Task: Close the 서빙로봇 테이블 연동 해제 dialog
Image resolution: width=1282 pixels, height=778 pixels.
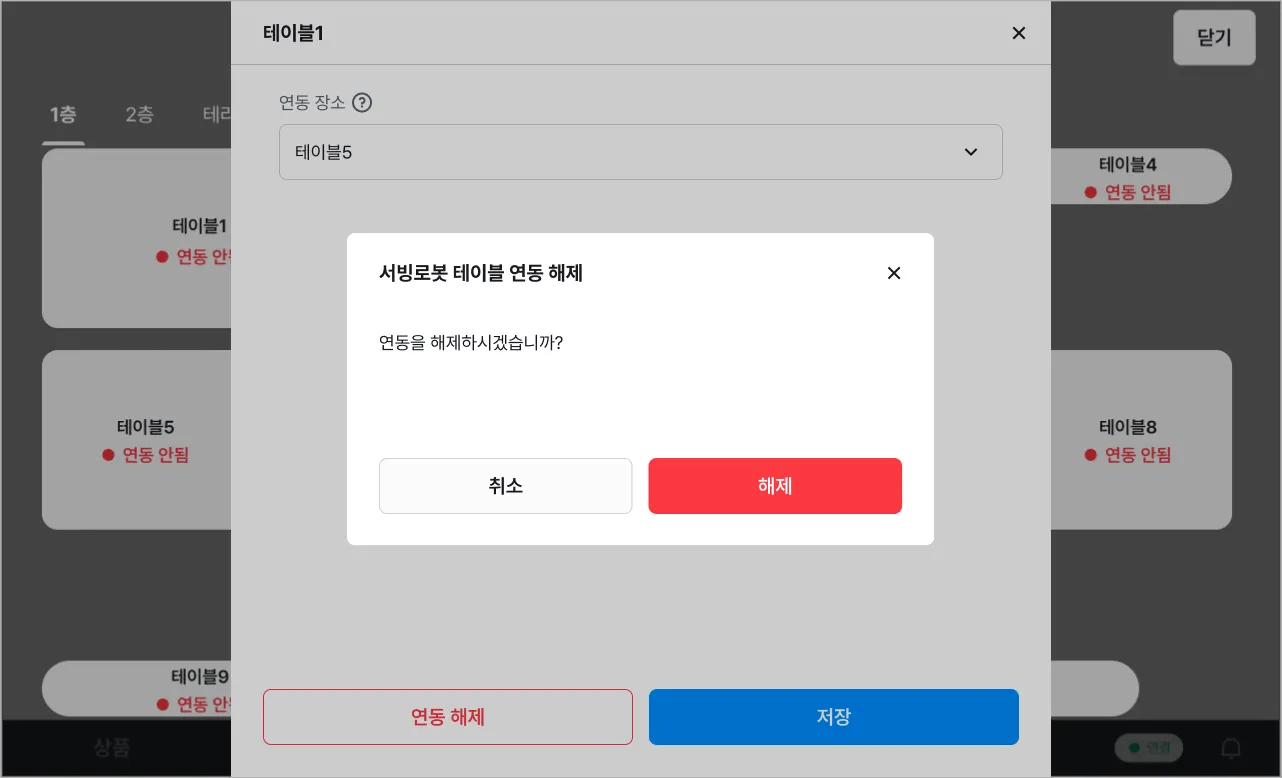Action: tap(894, 273)
